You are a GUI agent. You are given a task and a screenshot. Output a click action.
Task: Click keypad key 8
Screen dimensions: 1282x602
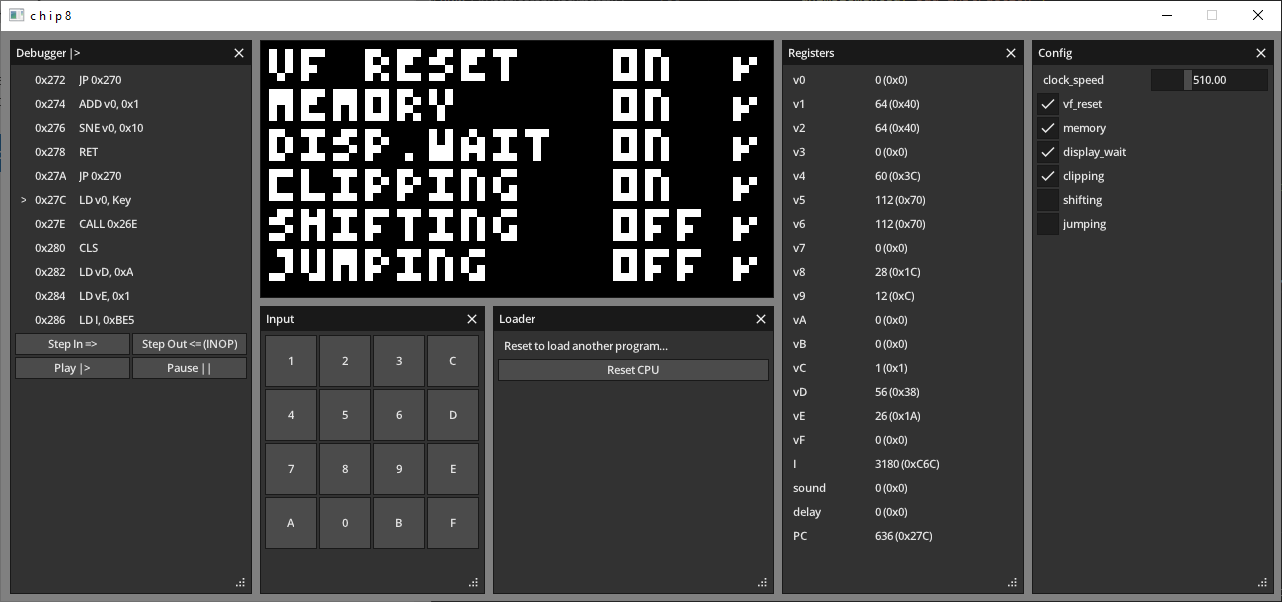point(345,469)
